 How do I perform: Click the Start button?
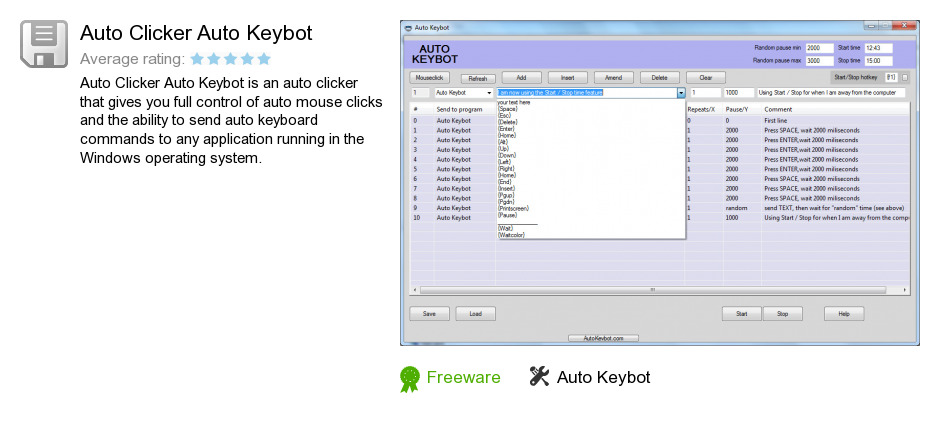[x=742, y=313]
